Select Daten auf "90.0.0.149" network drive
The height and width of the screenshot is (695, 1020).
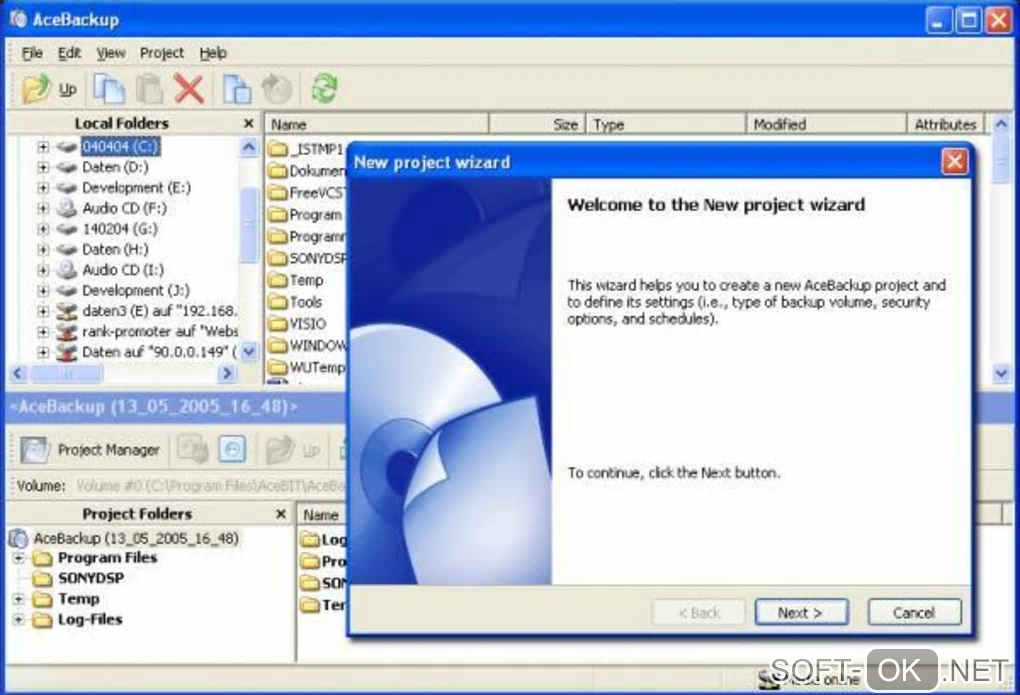tap(159, 352)
